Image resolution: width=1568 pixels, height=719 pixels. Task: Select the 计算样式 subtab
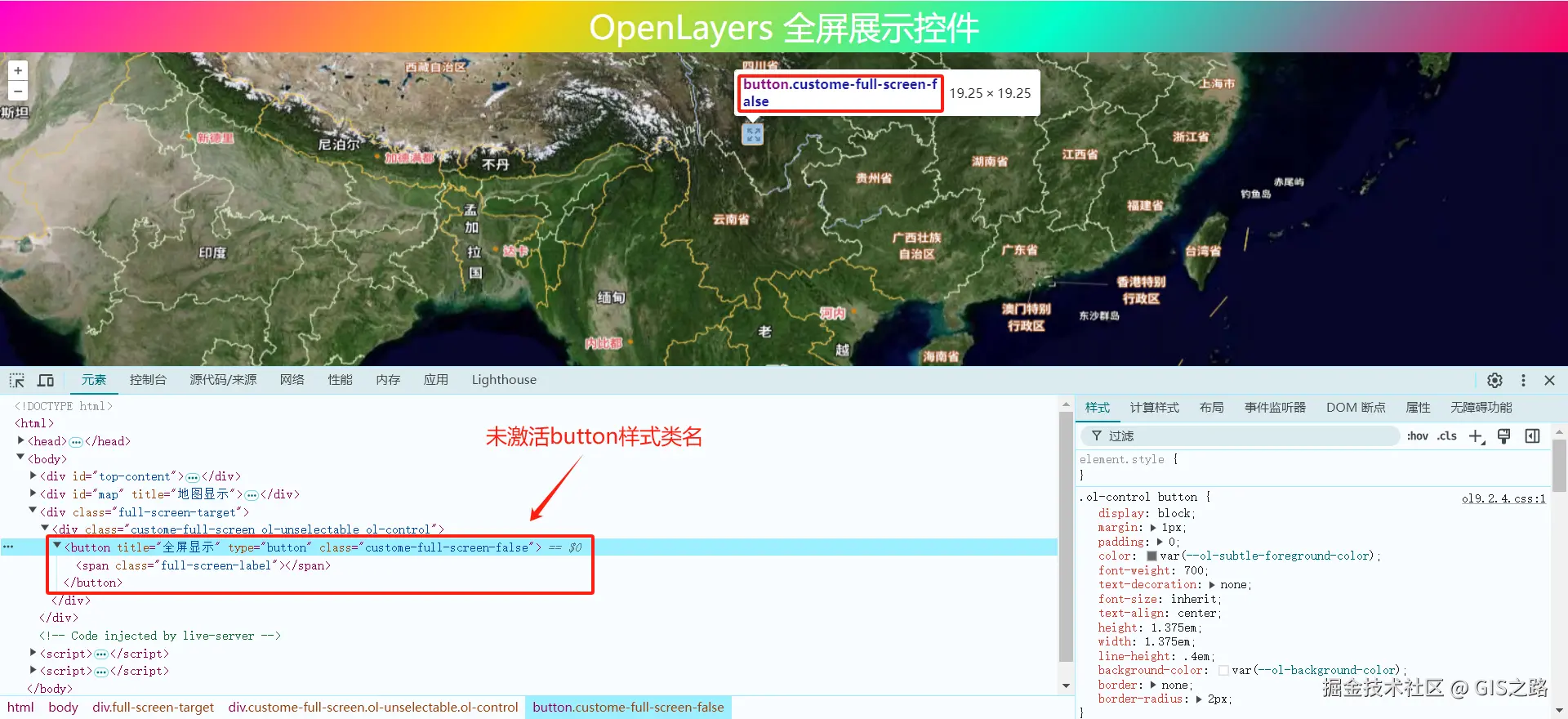1155,408
